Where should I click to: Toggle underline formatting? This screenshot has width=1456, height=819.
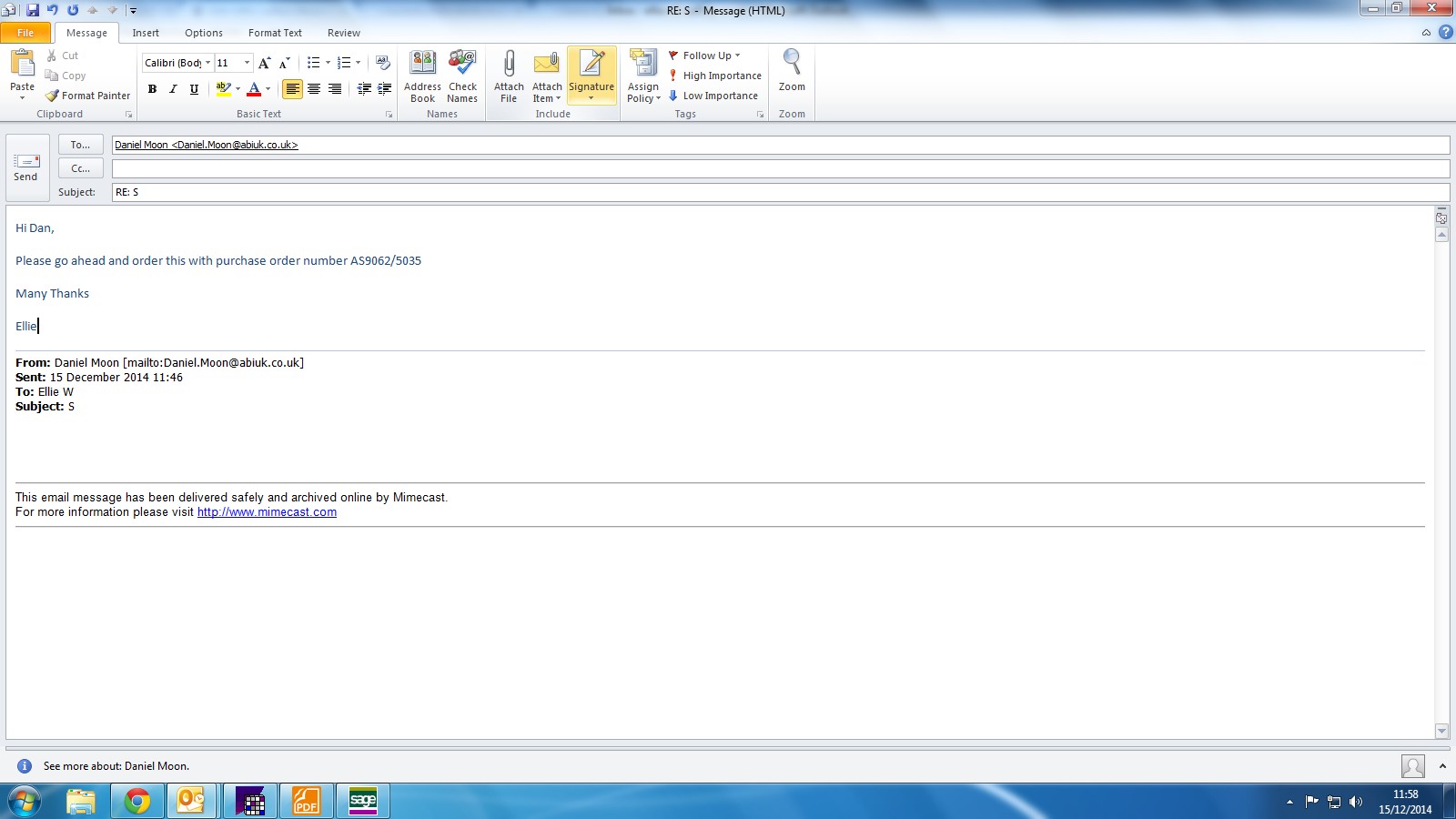pos(194,89)
